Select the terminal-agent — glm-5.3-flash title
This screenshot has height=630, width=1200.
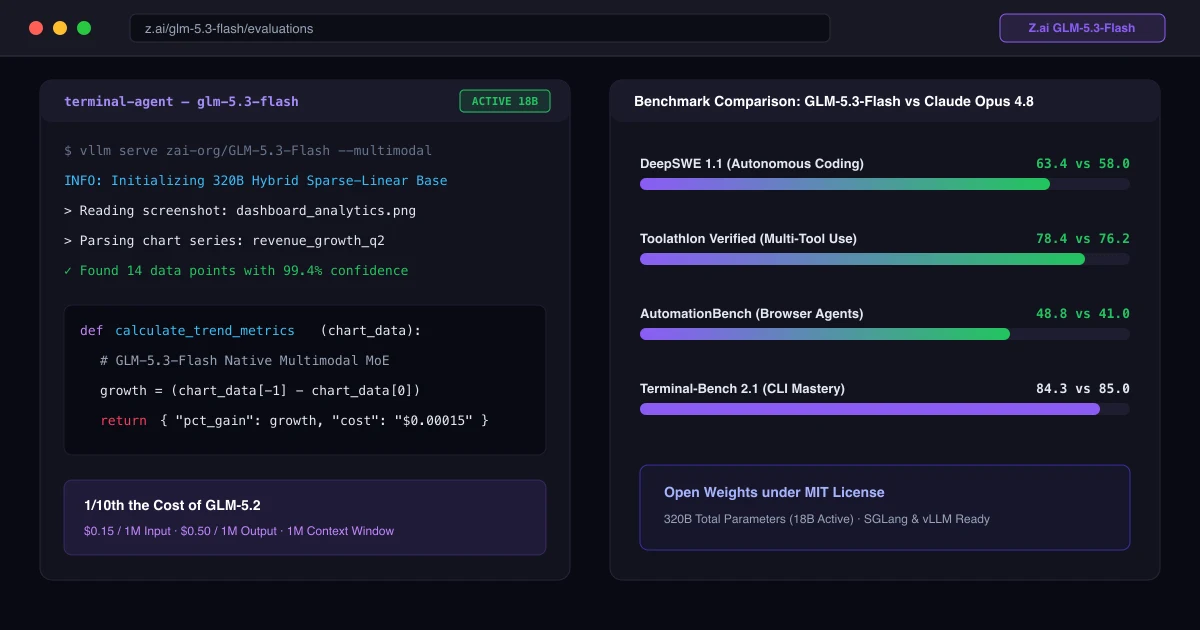[181, 101]
